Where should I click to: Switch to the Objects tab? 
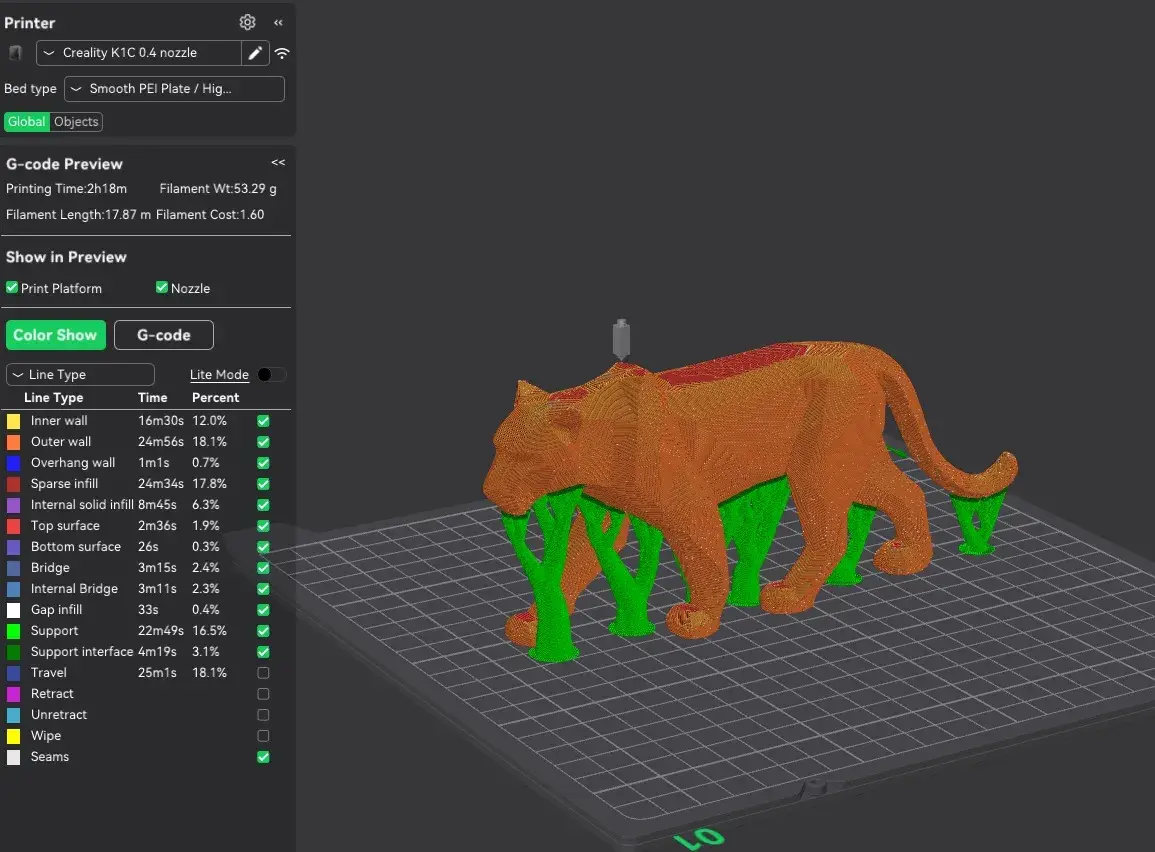tap(75, 121)
